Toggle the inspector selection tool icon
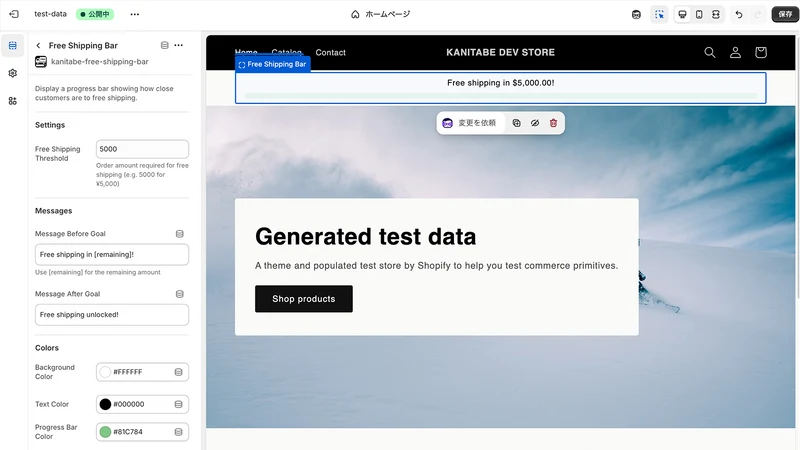This screenshot has height=450, width=800. [x=659, y=14]
